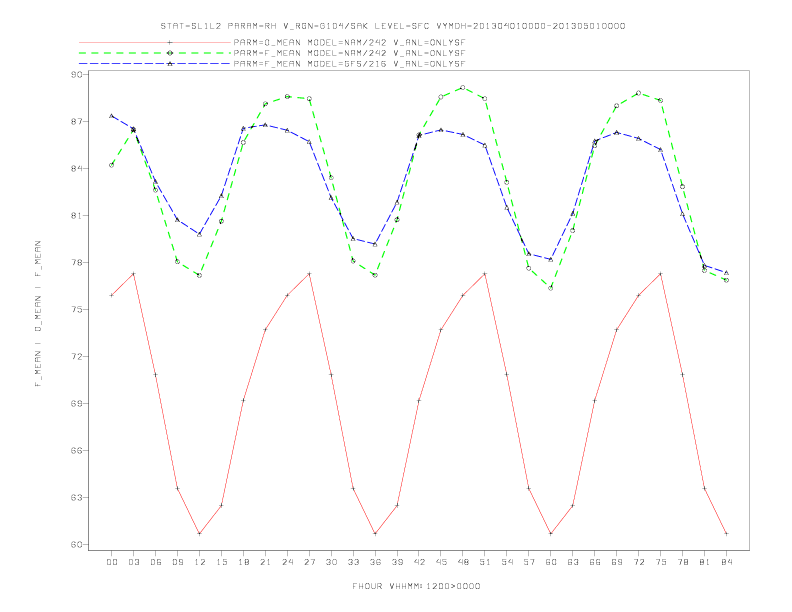Click the x-axis forecast hour label 63
The width and height of the screenshot is (792, 612).
pyautogui.click(x=573, y=562)
